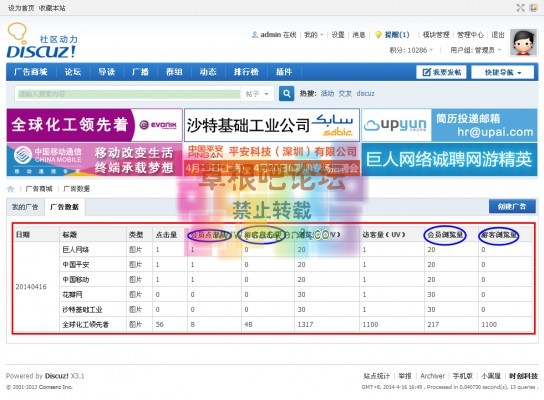Screen dimensions: 544x400
Task: Click the 广告数据 breadcrumb link
Action: pos(77,189)
